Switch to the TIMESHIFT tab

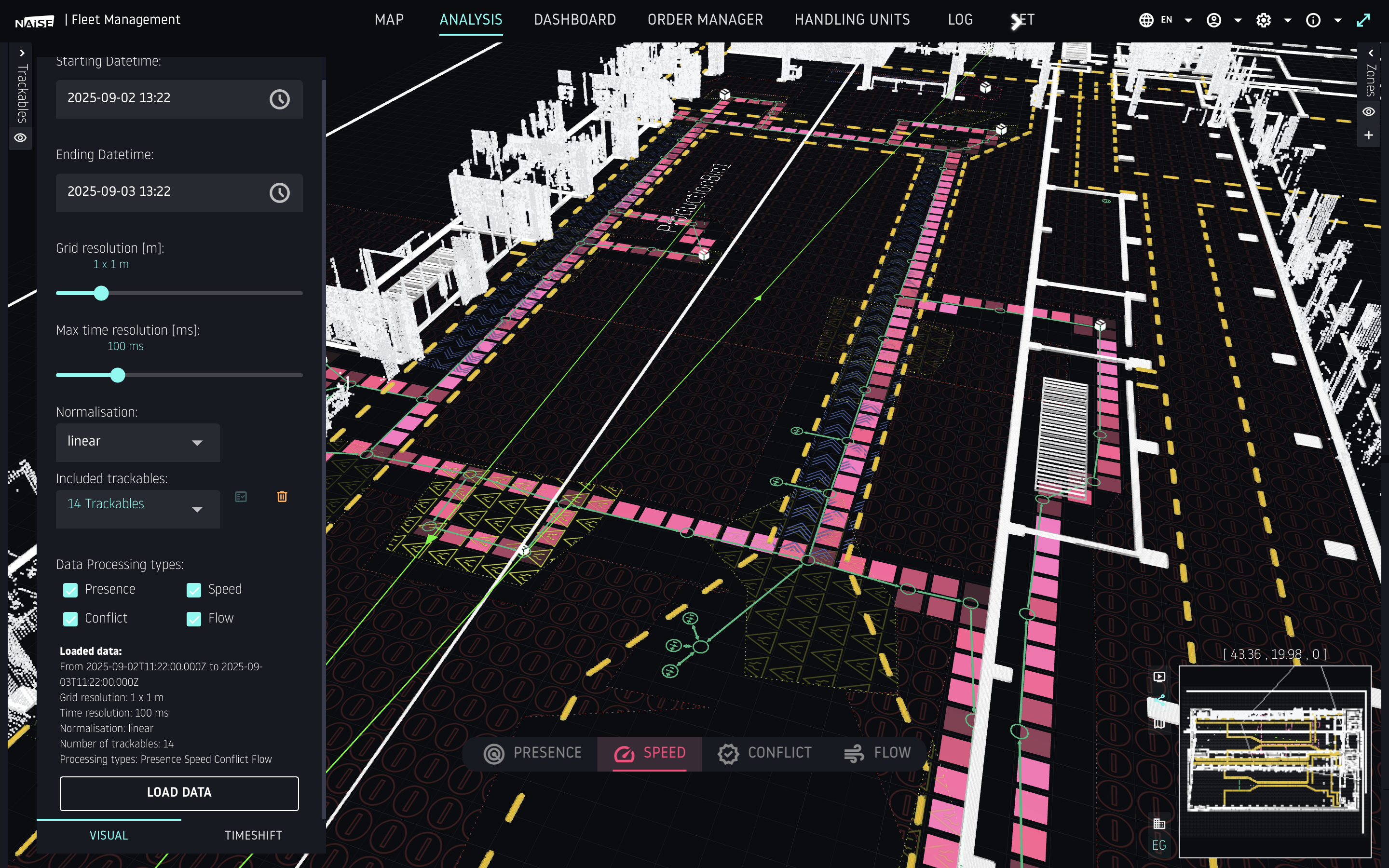[253, 835]
